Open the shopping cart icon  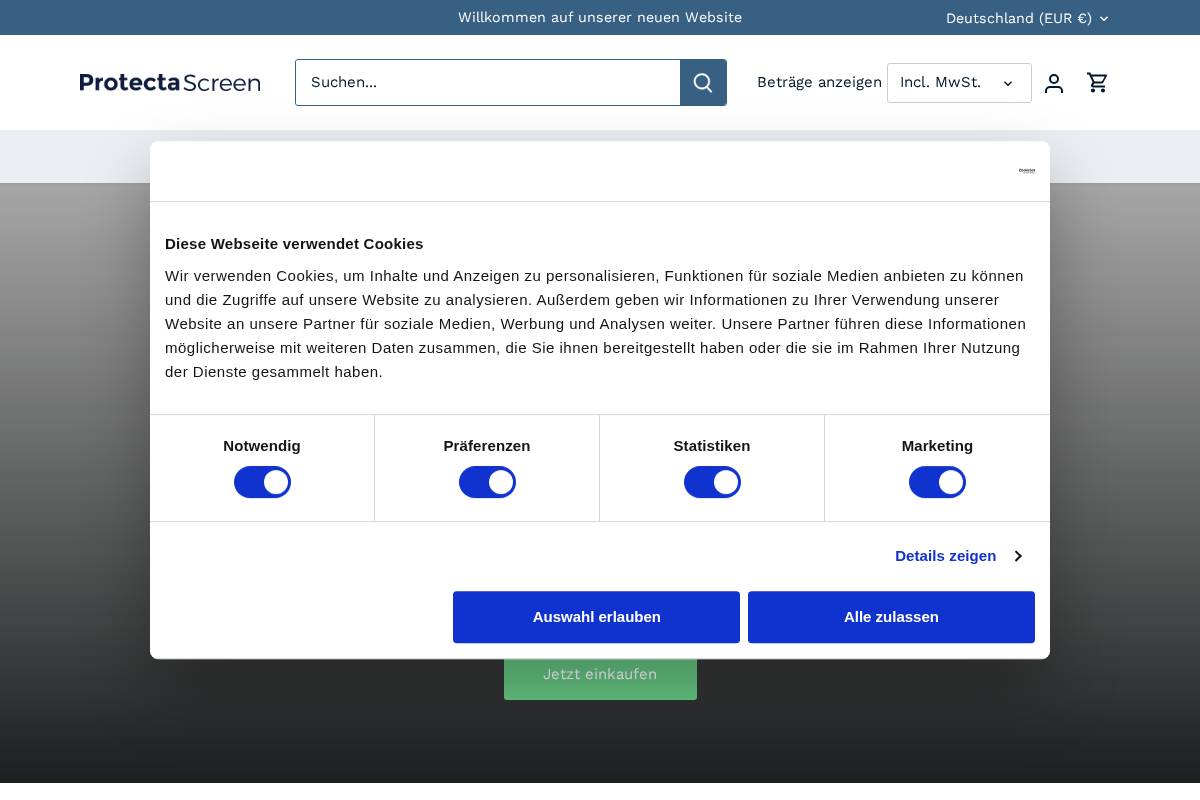1097,83
